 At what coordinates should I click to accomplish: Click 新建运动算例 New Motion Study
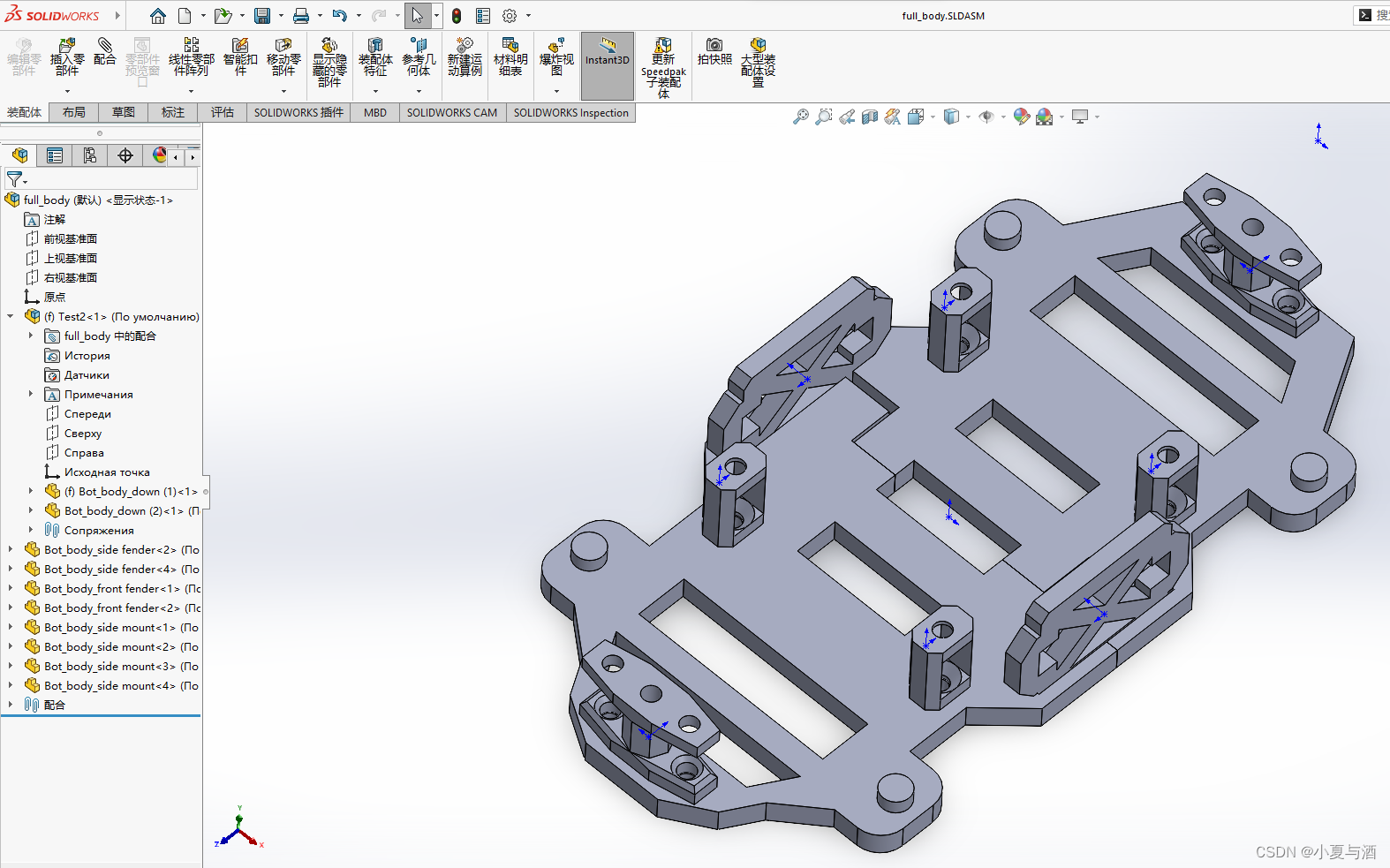click(x=465, y=58)
